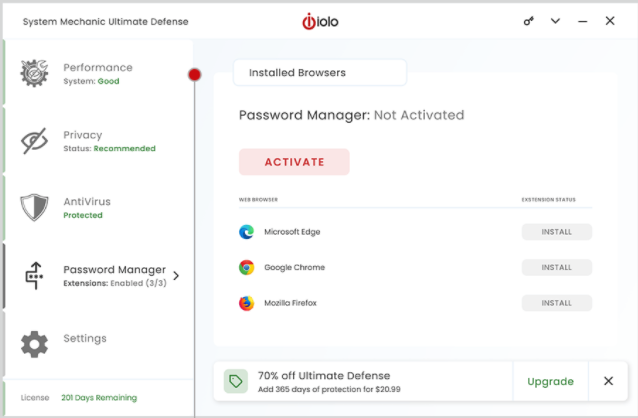638x418 pixels.
Task: Click the Mozilla Firefox browser icon
Action: [x=246, y=303]
